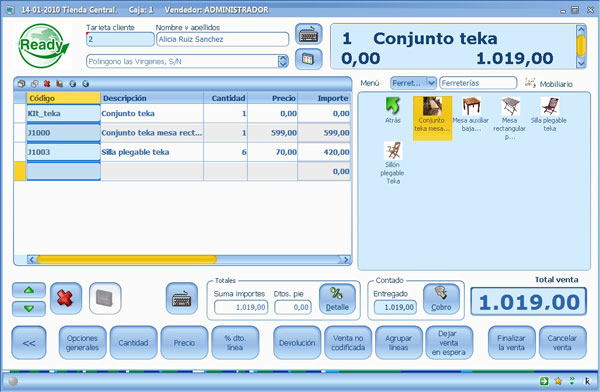The height and width of the screenshot is (392, 600).
Task: Click the Dtos. pie field
Action: (293, 307)
